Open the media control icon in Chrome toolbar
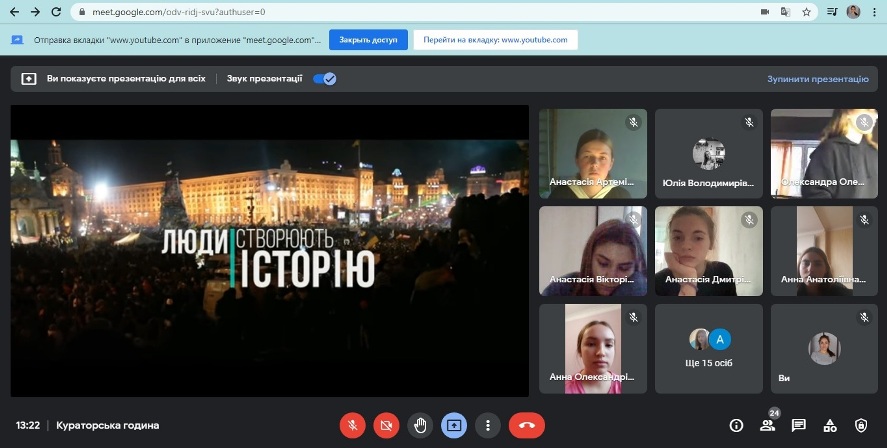Image resolution: width=887 pixels, height=448 pixels. point(832,11)
